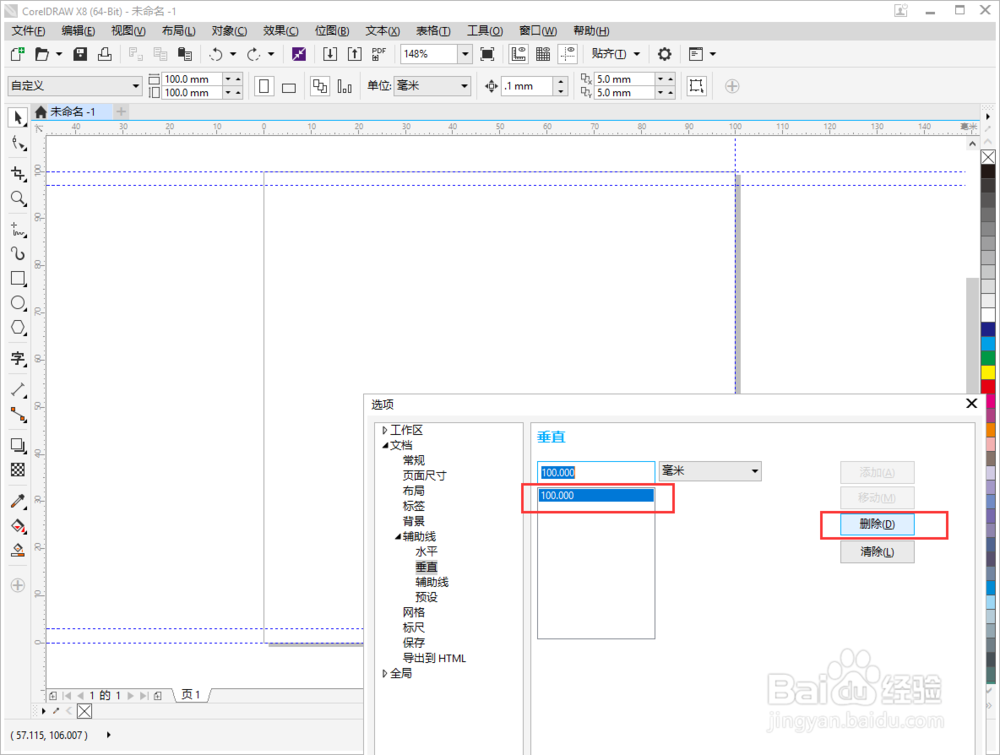Select the Interactive Fill tool

point(18,526)
